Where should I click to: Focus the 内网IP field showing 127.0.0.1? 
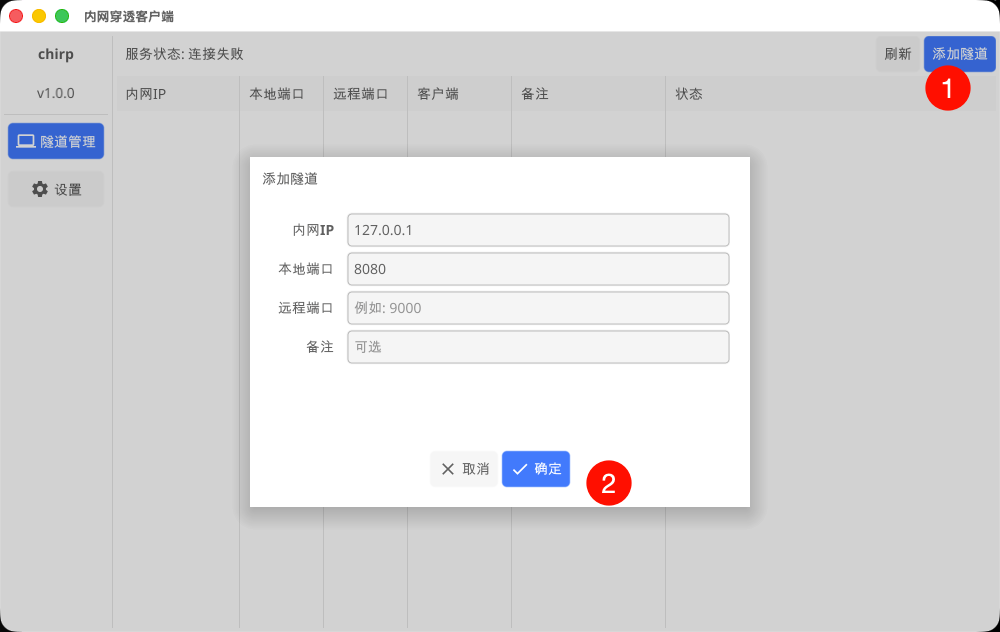tap(538, 230)
